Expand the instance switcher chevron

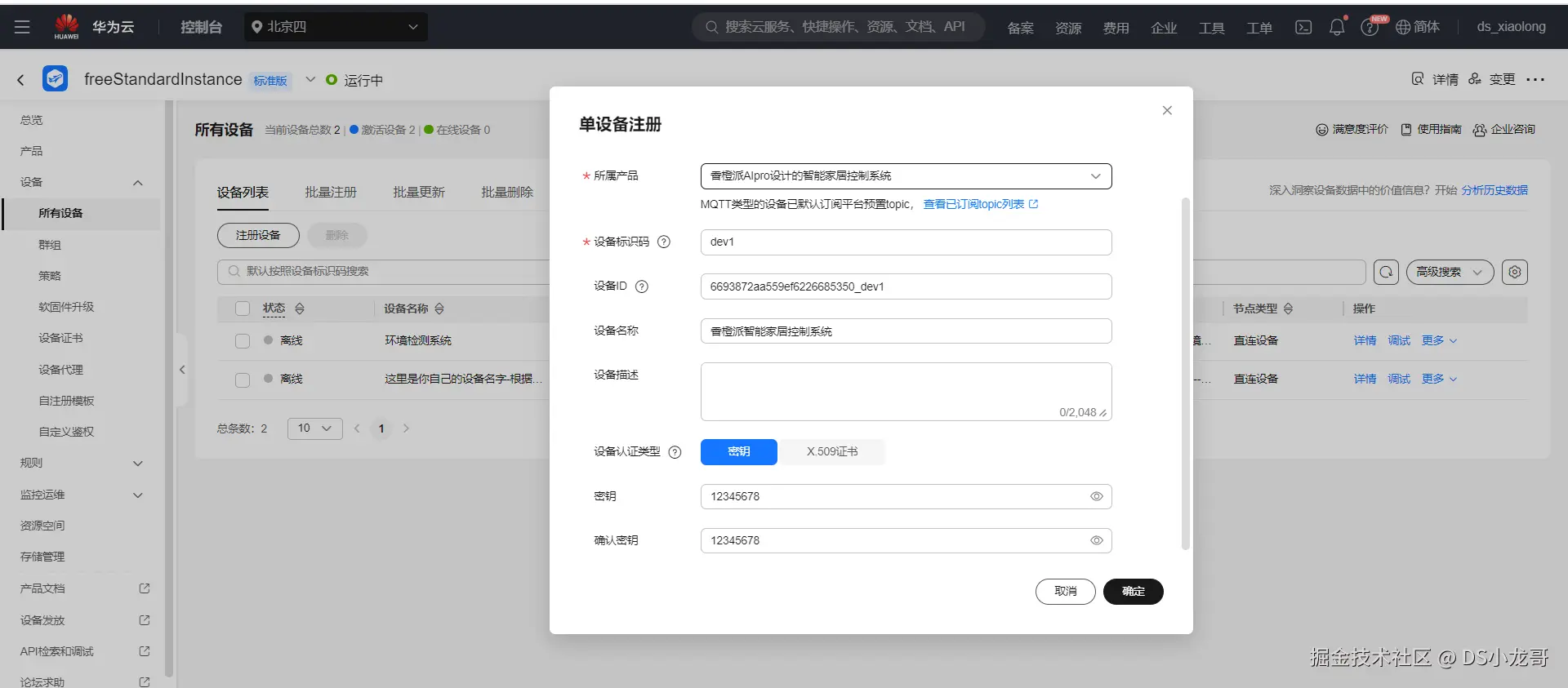[310, 79]
